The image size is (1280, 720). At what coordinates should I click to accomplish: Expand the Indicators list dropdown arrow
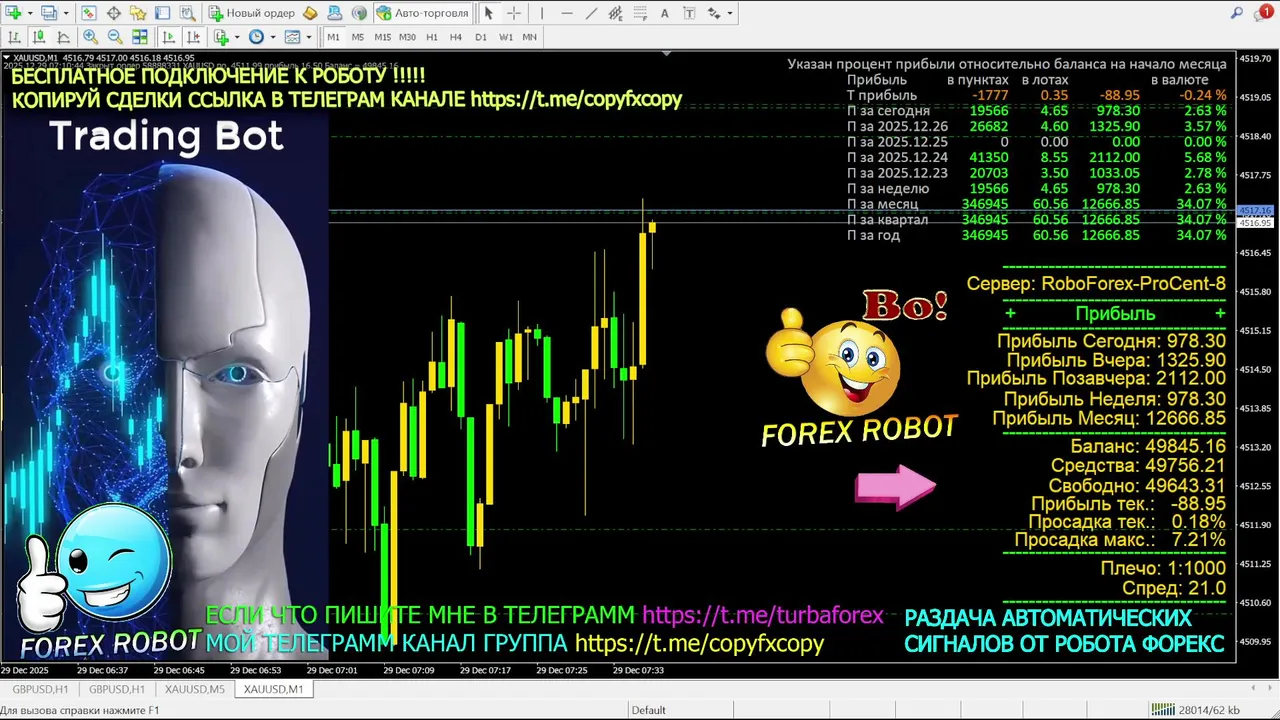pos(237,38)
